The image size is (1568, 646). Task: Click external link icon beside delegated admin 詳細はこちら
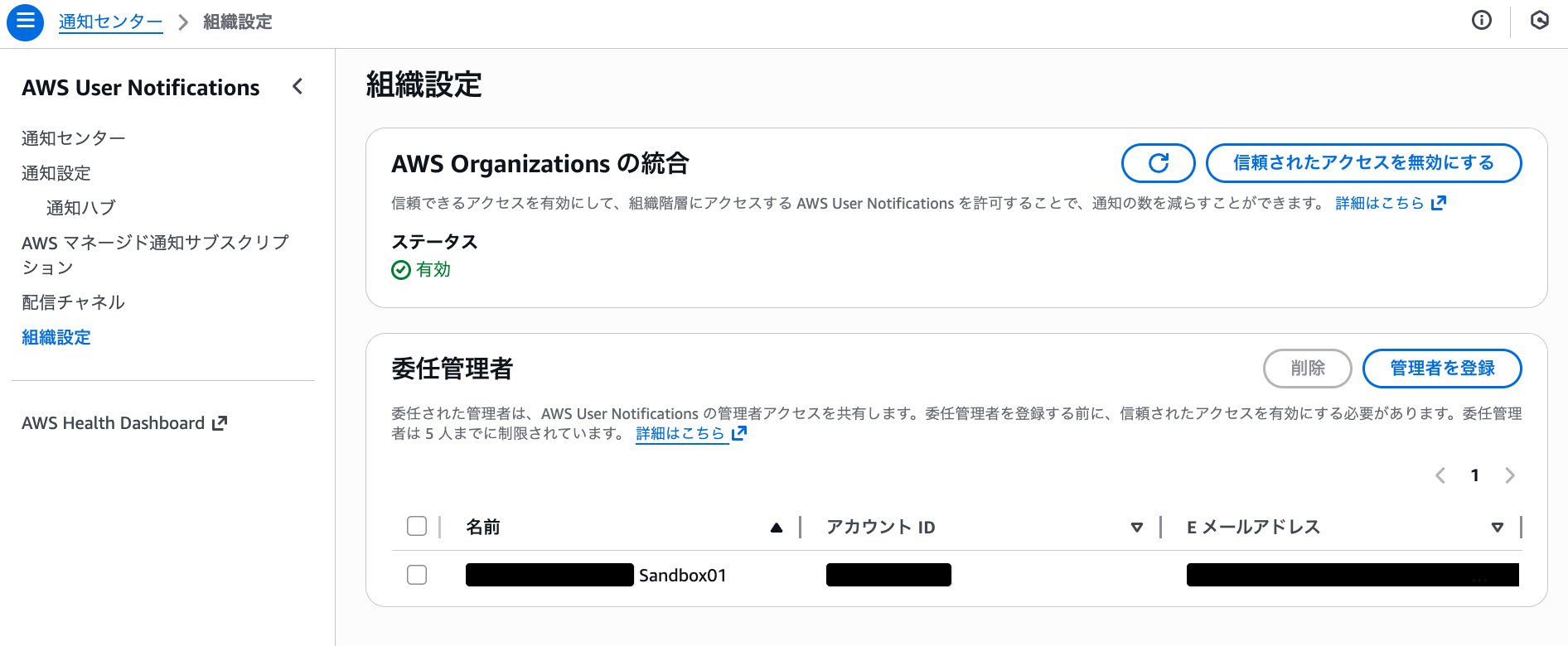(739, 433)
